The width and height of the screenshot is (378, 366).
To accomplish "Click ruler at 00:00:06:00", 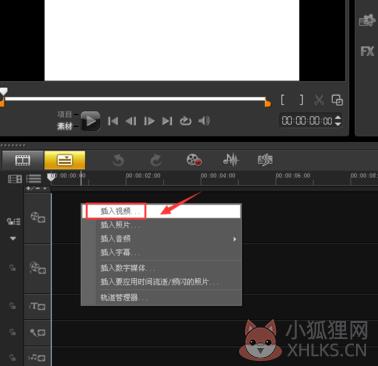I will [293, 176].
